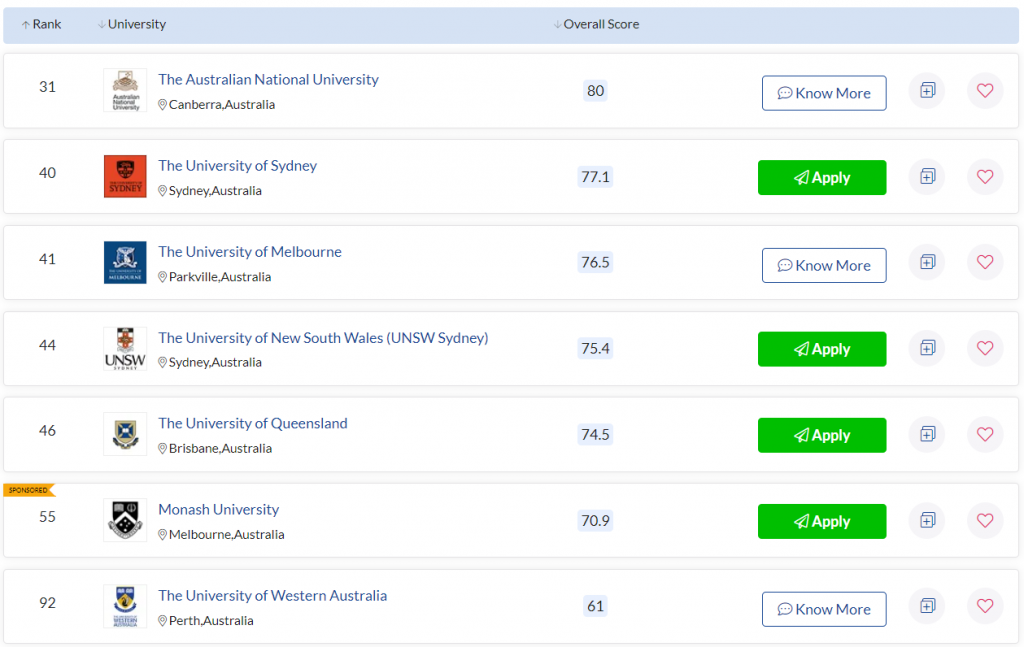Image resolution: width=1024 pixels, height=647 pixels.
Task: Add University of Melbourne to compare list
Action: tap(927, 263)
